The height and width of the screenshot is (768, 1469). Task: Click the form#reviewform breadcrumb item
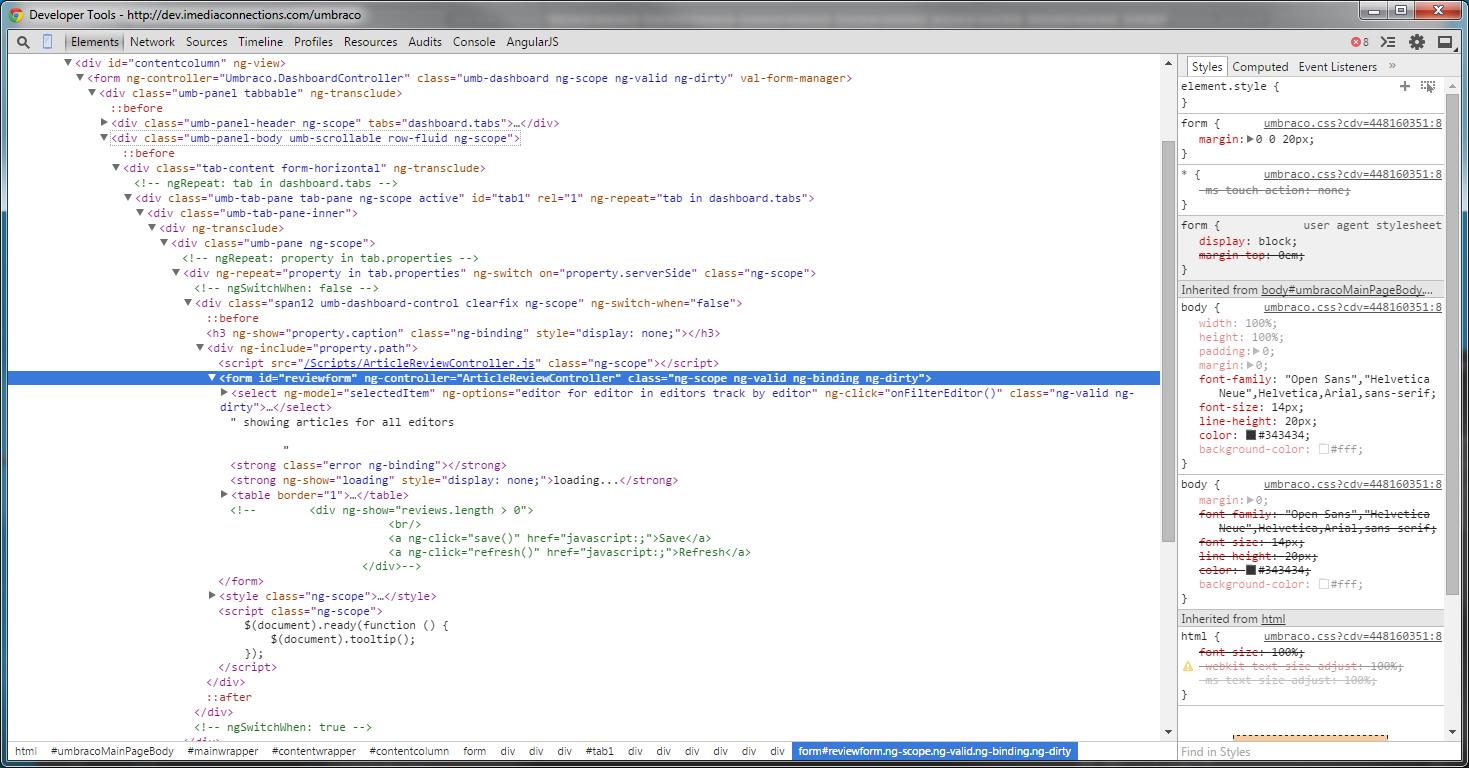pos(934,751)
